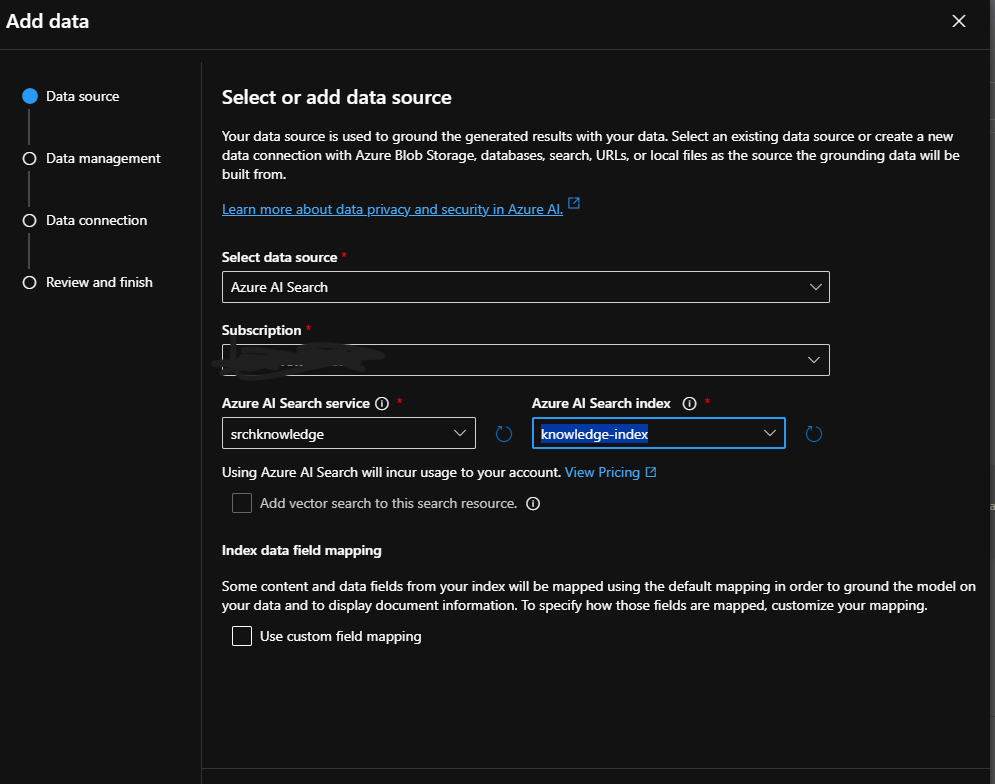Show info about adding vector search
Screen dimensions: 995x784
point(533,503)
